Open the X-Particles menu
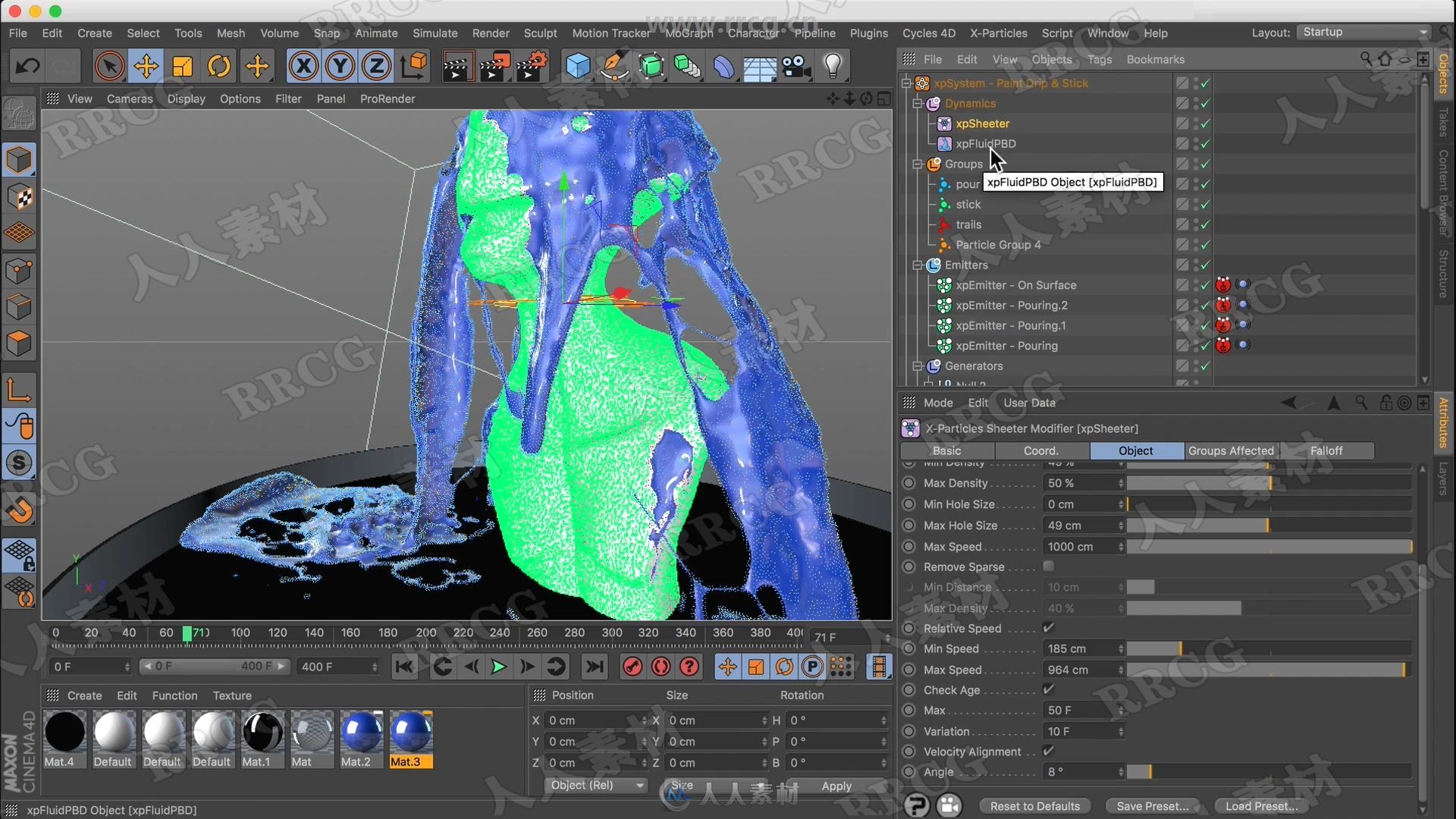The width and height of the screenshot is (1456, 819). coord(998,33)
